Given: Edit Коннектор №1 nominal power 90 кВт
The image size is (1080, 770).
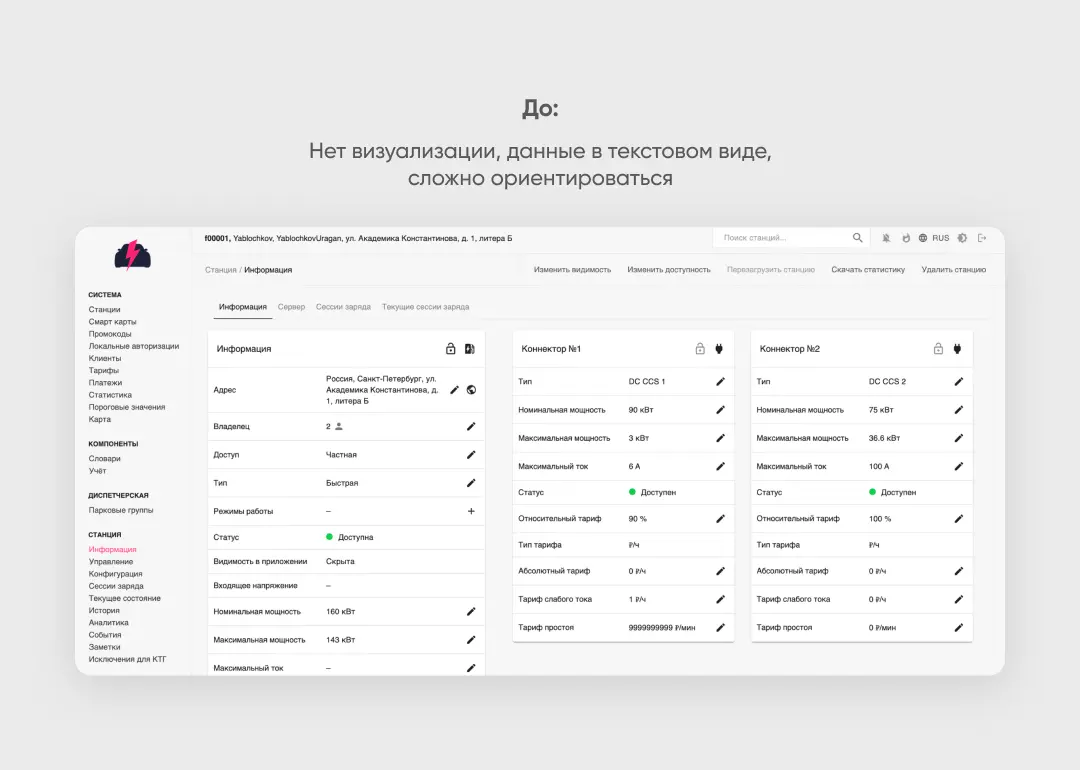Looking at the screenshot, I should (x=720, y=410).
